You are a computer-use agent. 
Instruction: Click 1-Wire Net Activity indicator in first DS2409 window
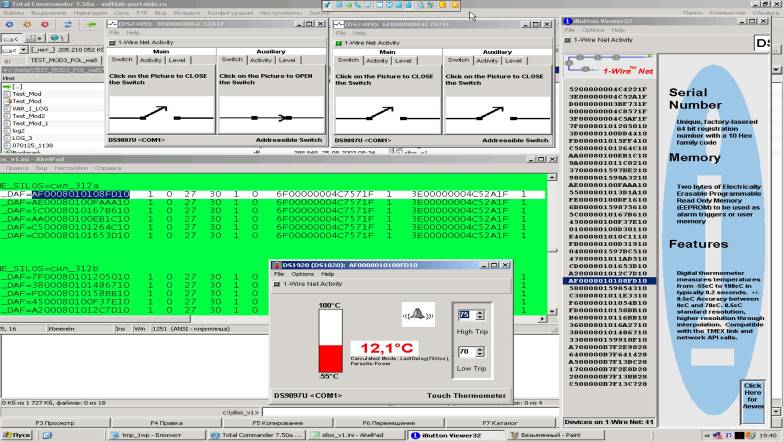pos(112,43)
